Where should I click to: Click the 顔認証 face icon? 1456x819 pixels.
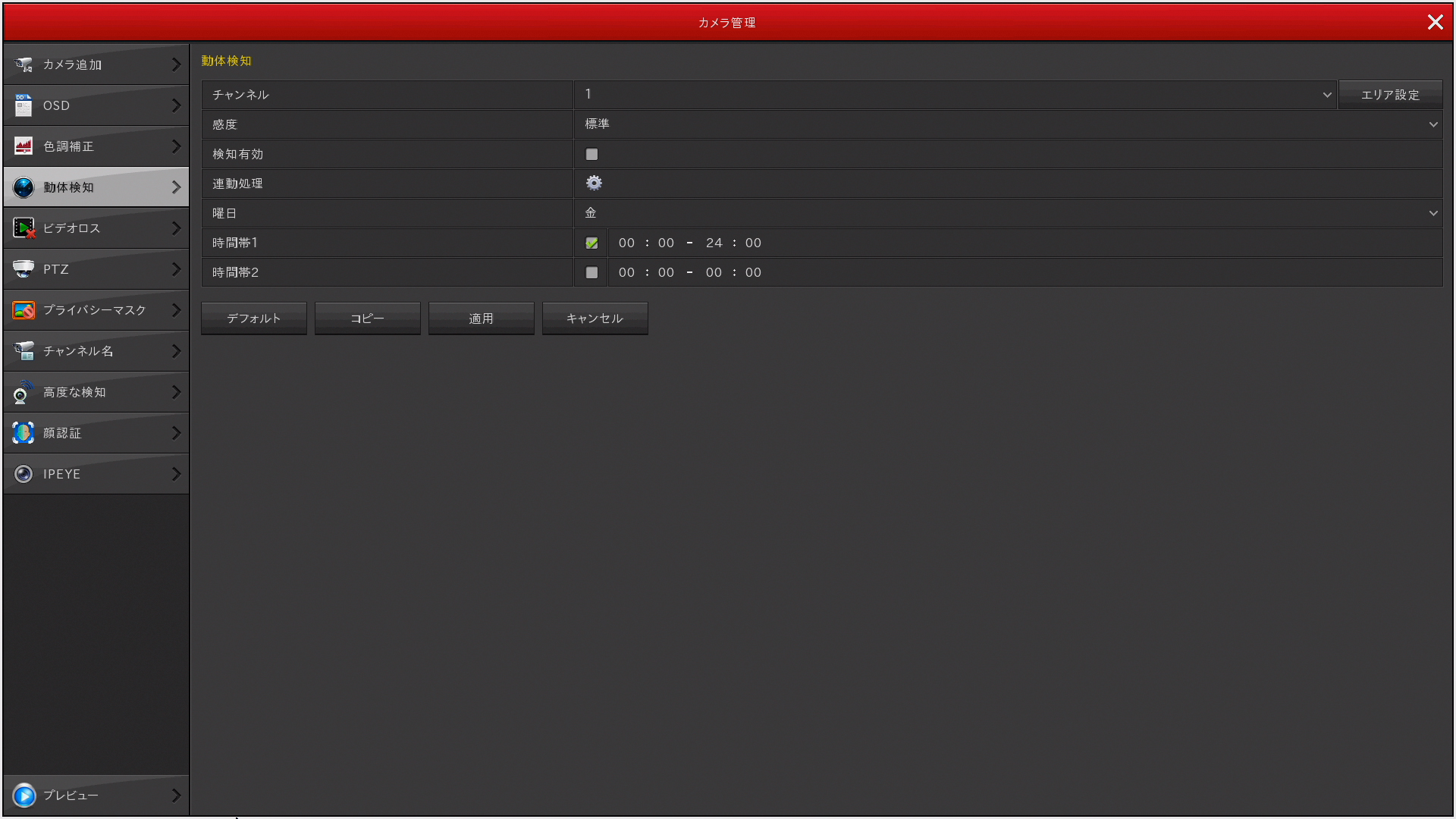tap(24, 433)
